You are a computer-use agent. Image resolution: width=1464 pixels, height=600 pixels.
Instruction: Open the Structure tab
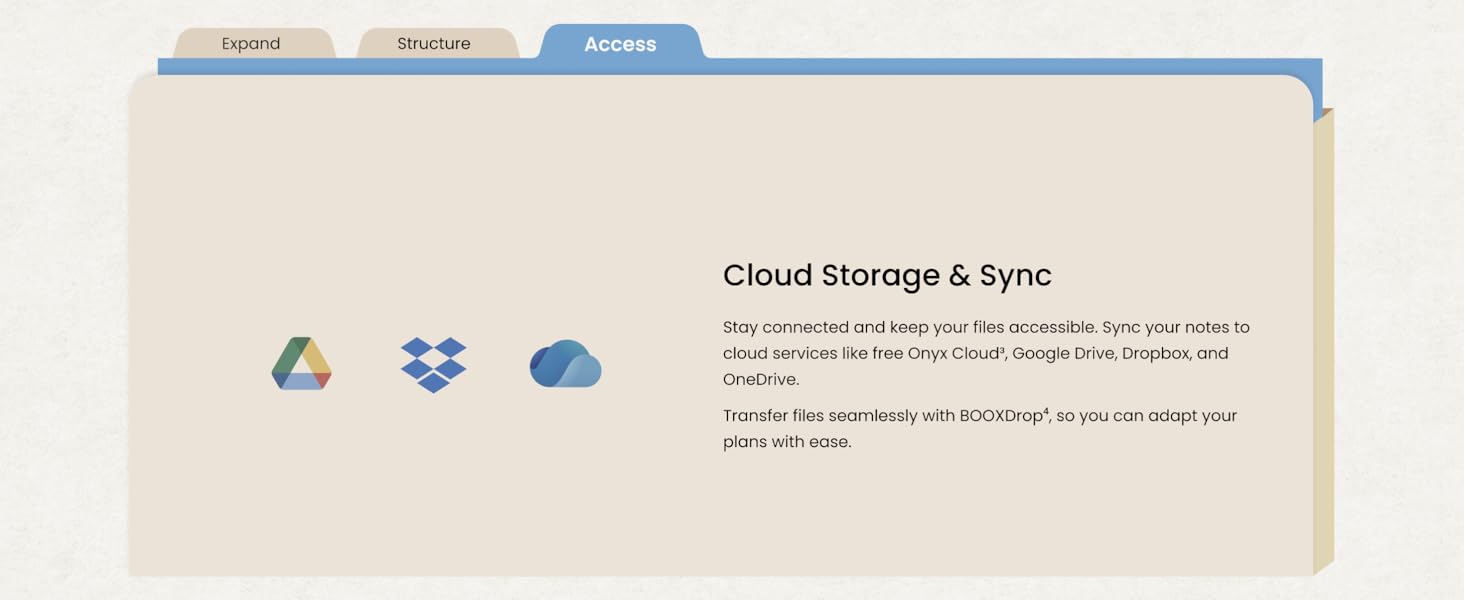(434, 44)
